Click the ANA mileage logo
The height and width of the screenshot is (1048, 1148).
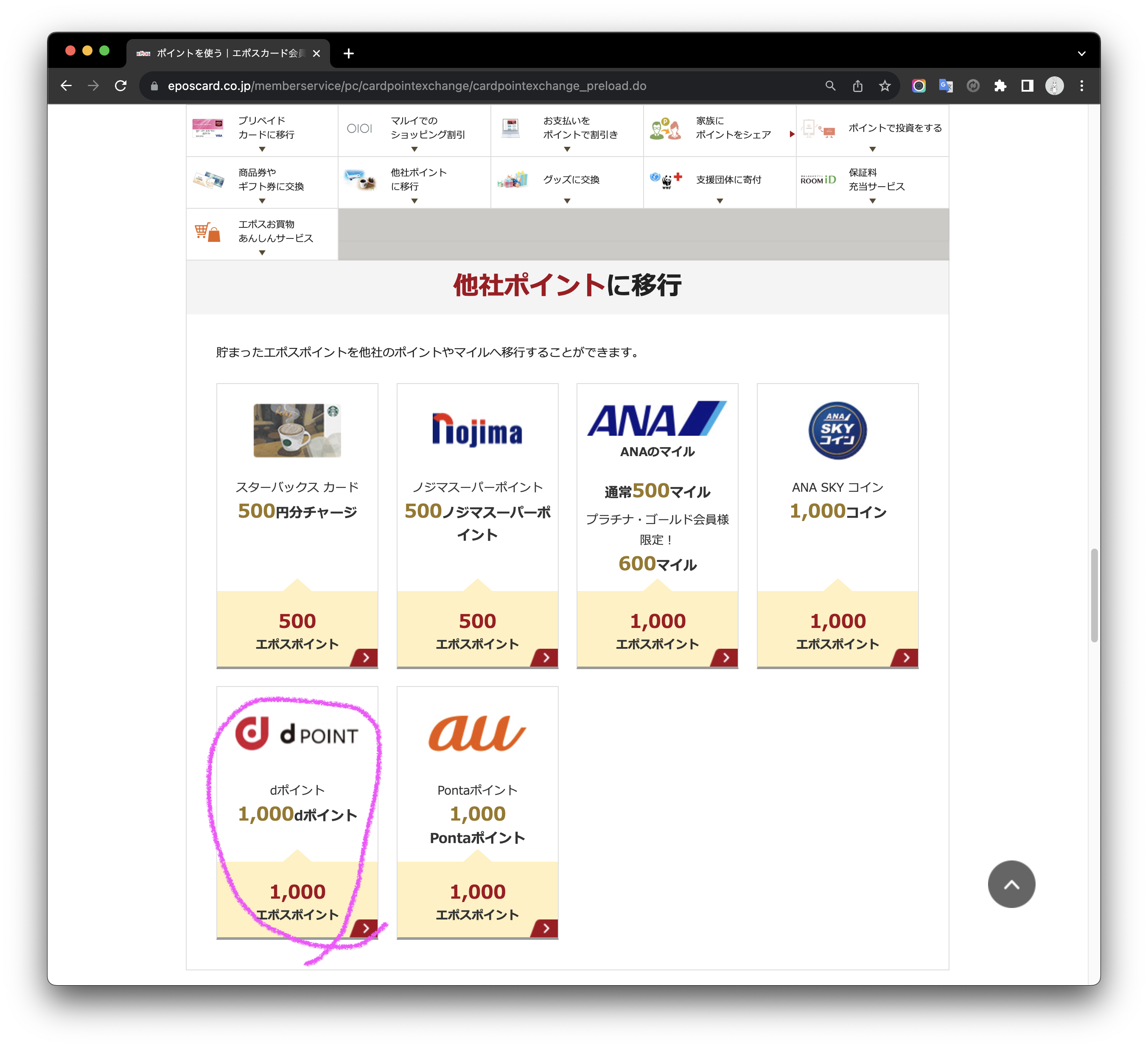click(657, 420)
